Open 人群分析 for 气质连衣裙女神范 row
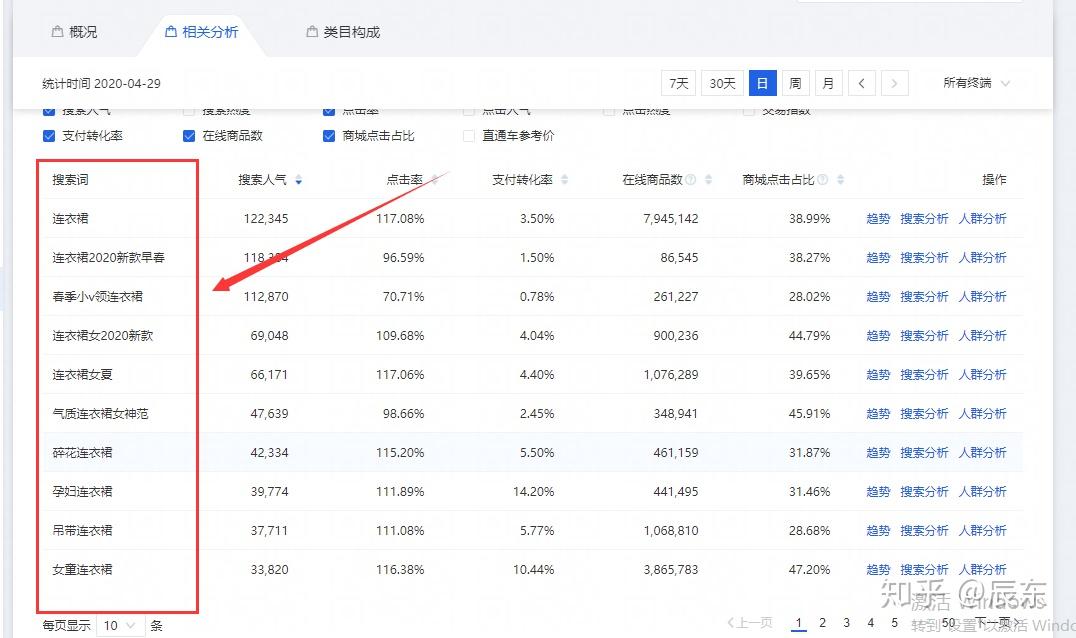Viewport: 1076px width, 638px height. pyautogui.click(x=982, y=414)
